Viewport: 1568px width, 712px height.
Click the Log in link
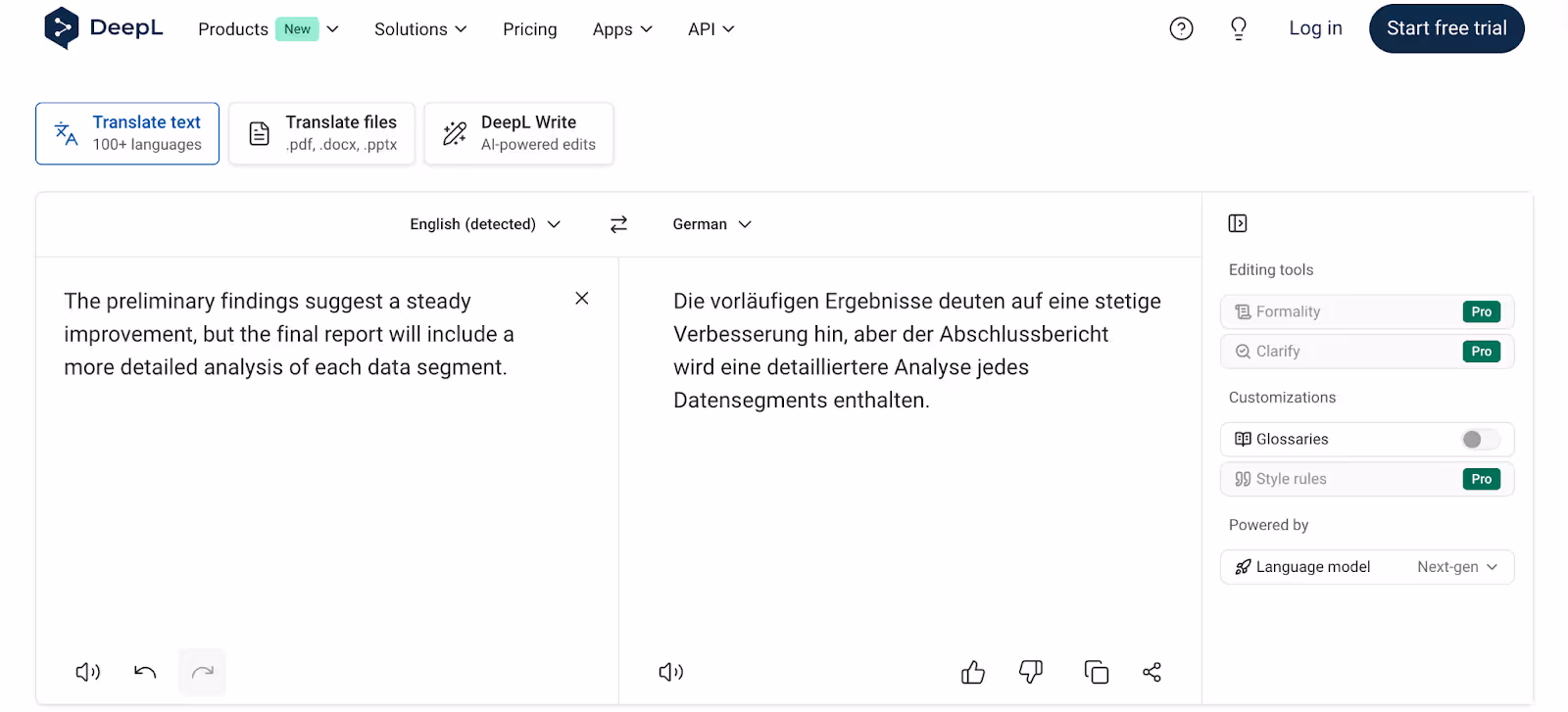pos(1315,28)
